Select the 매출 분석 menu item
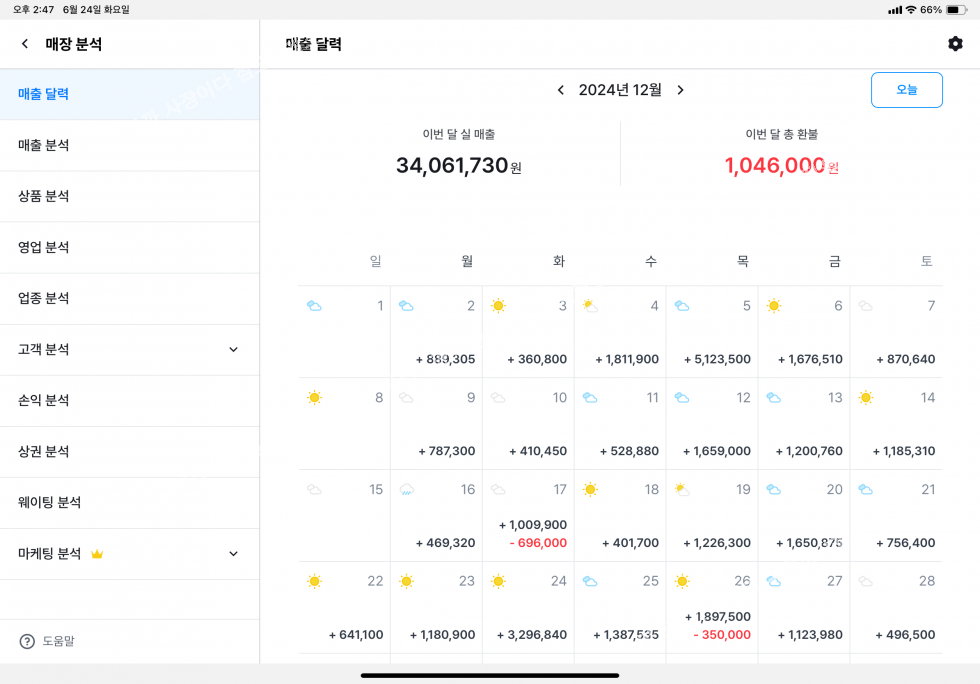980x684 pixels. click(44, 145)
